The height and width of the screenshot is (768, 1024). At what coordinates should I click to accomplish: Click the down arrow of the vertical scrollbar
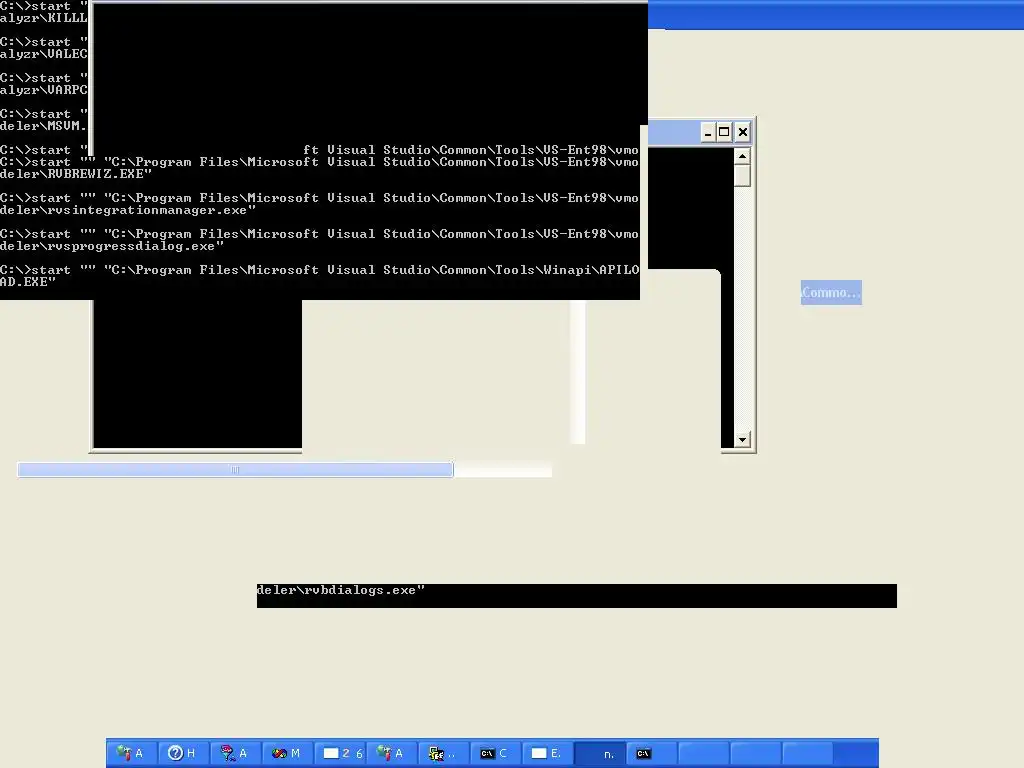click(x=742, y=440)
